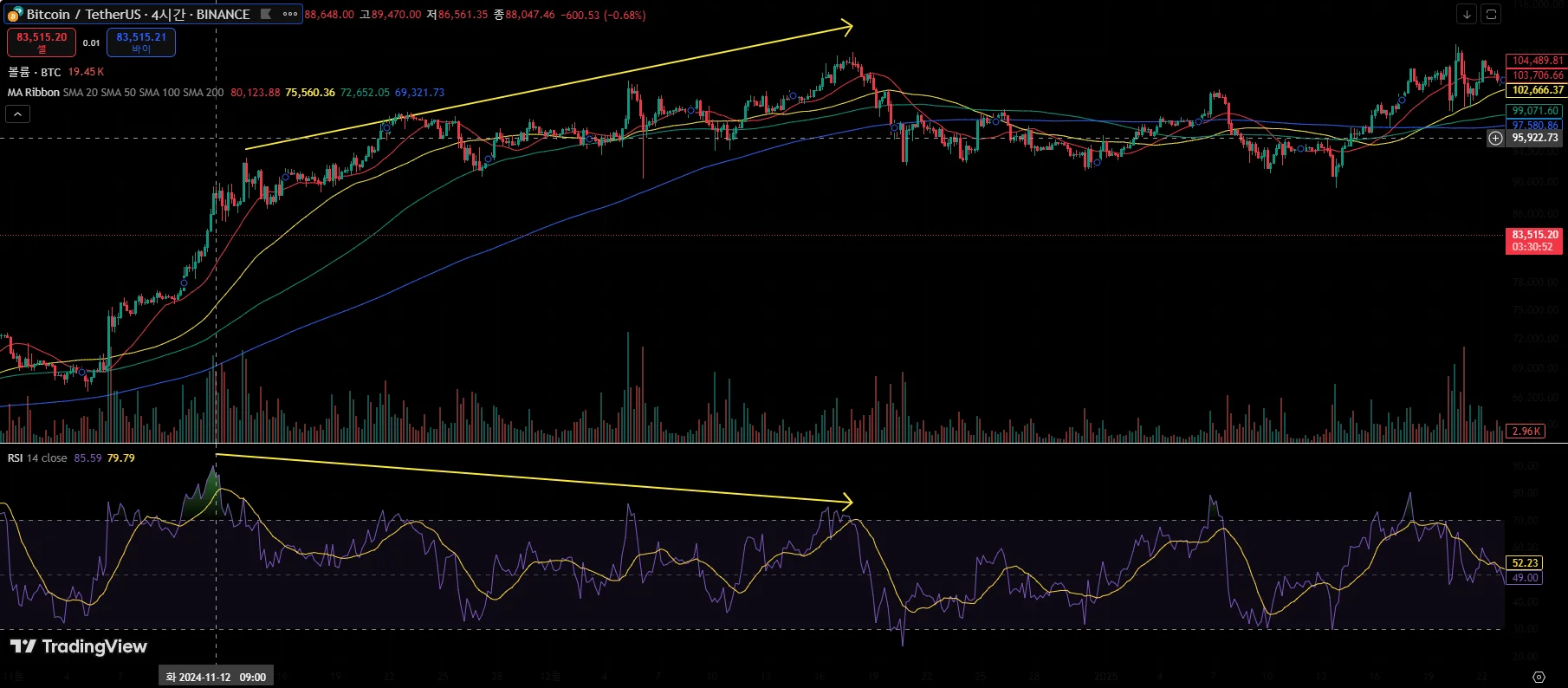Click the low price value 86,561.35
The image size is (1568, 688).
coord(463,15)
